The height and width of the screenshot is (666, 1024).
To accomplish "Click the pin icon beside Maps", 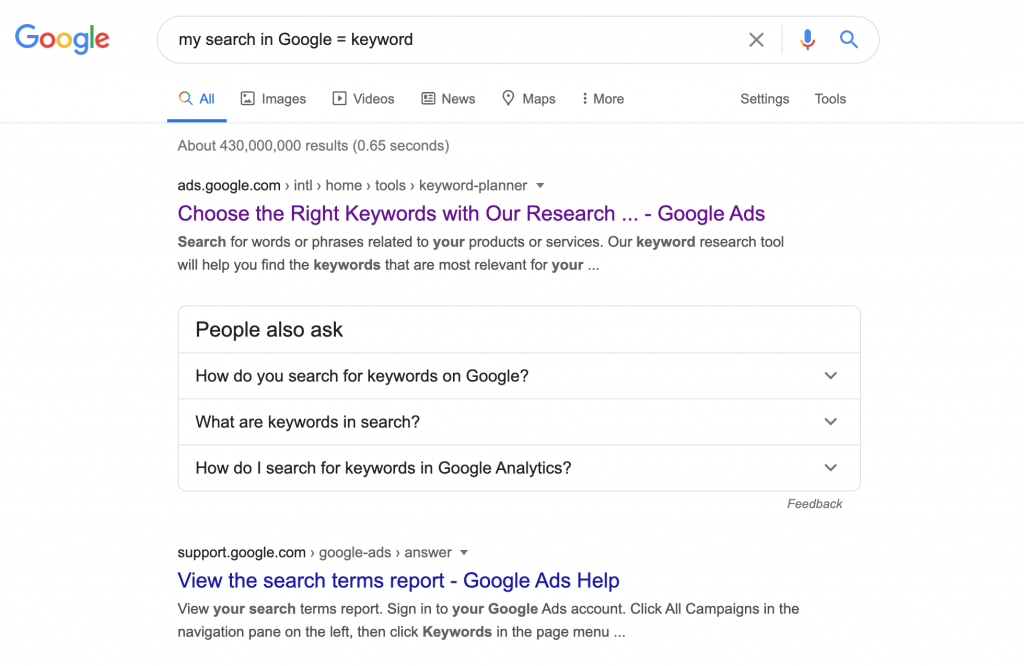I will coord(508,98).
